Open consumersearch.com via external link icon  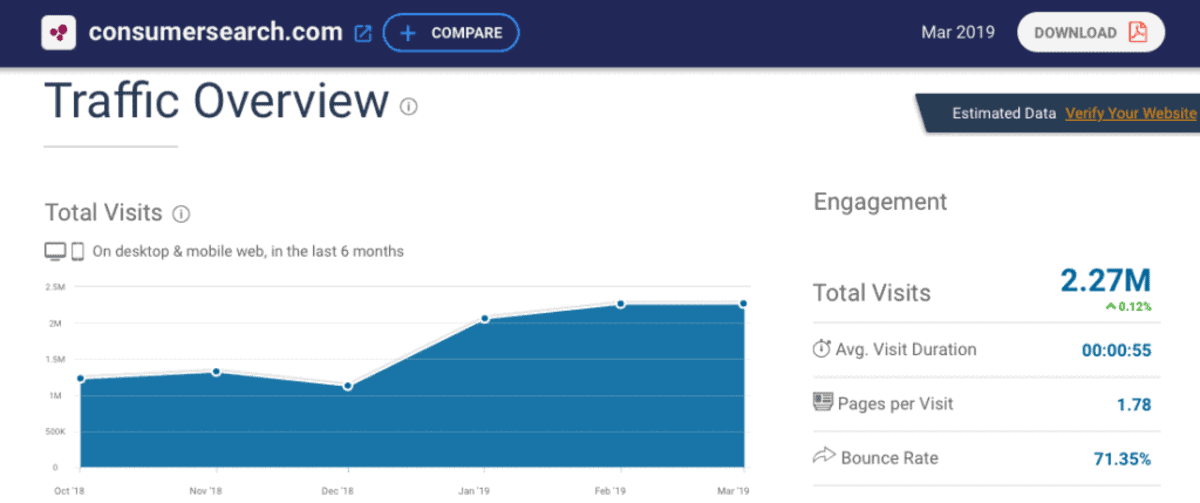[x=363, y=33]
